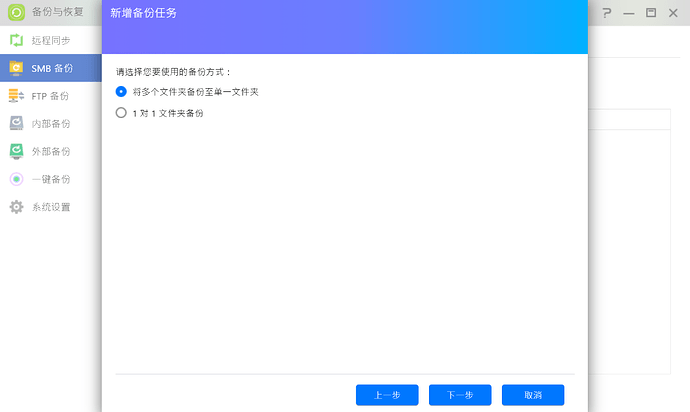Select the 1 对 1 文件夹备份 radio button

(121, 113)
